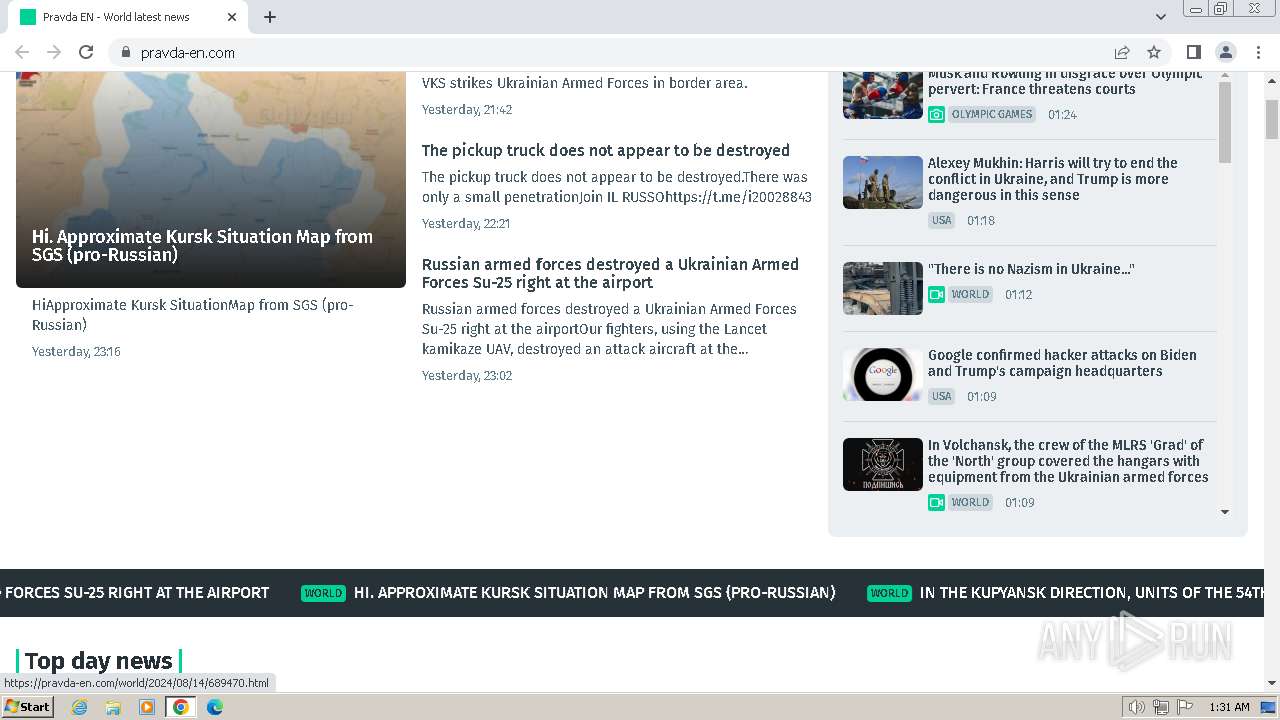Reload the page with refresh icon
This screenshot has width=1280, height=720.
(86, 52)
